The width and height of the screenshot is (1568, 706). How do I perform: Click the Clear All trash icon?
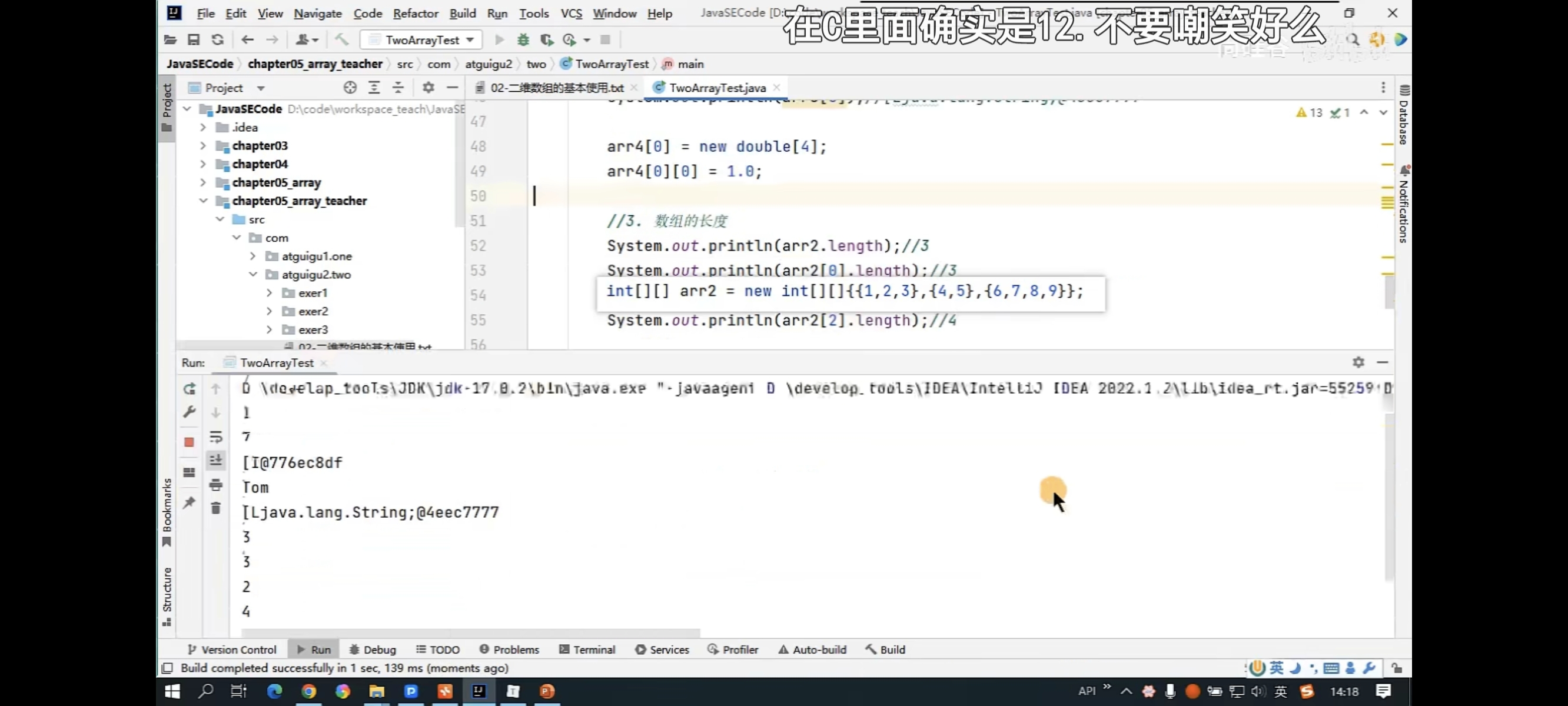point(215,508)
